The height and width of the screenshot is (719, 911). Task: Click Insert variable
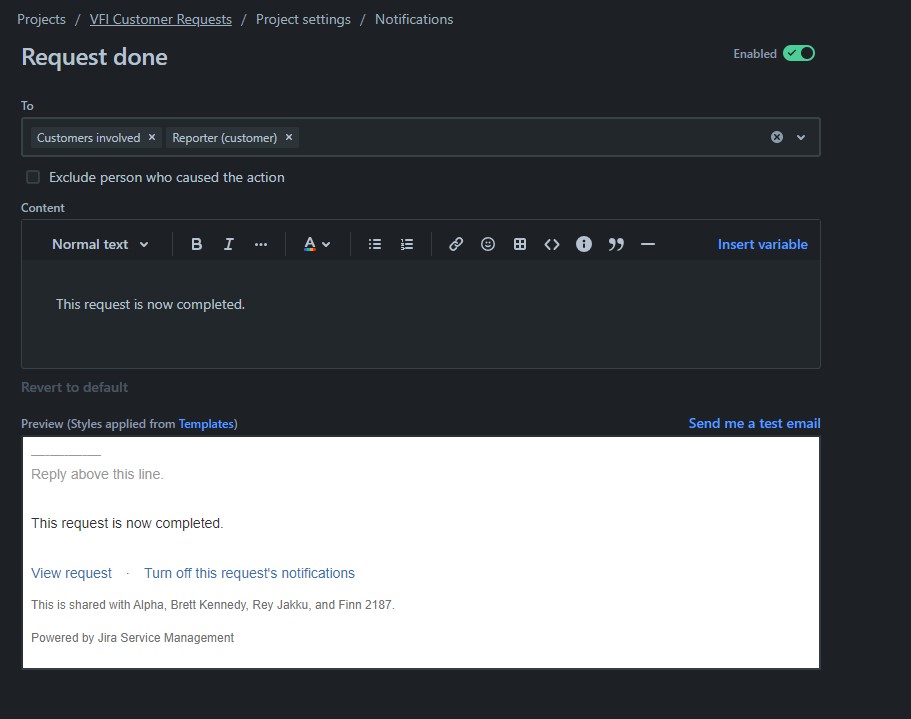[x=762, y=245]
